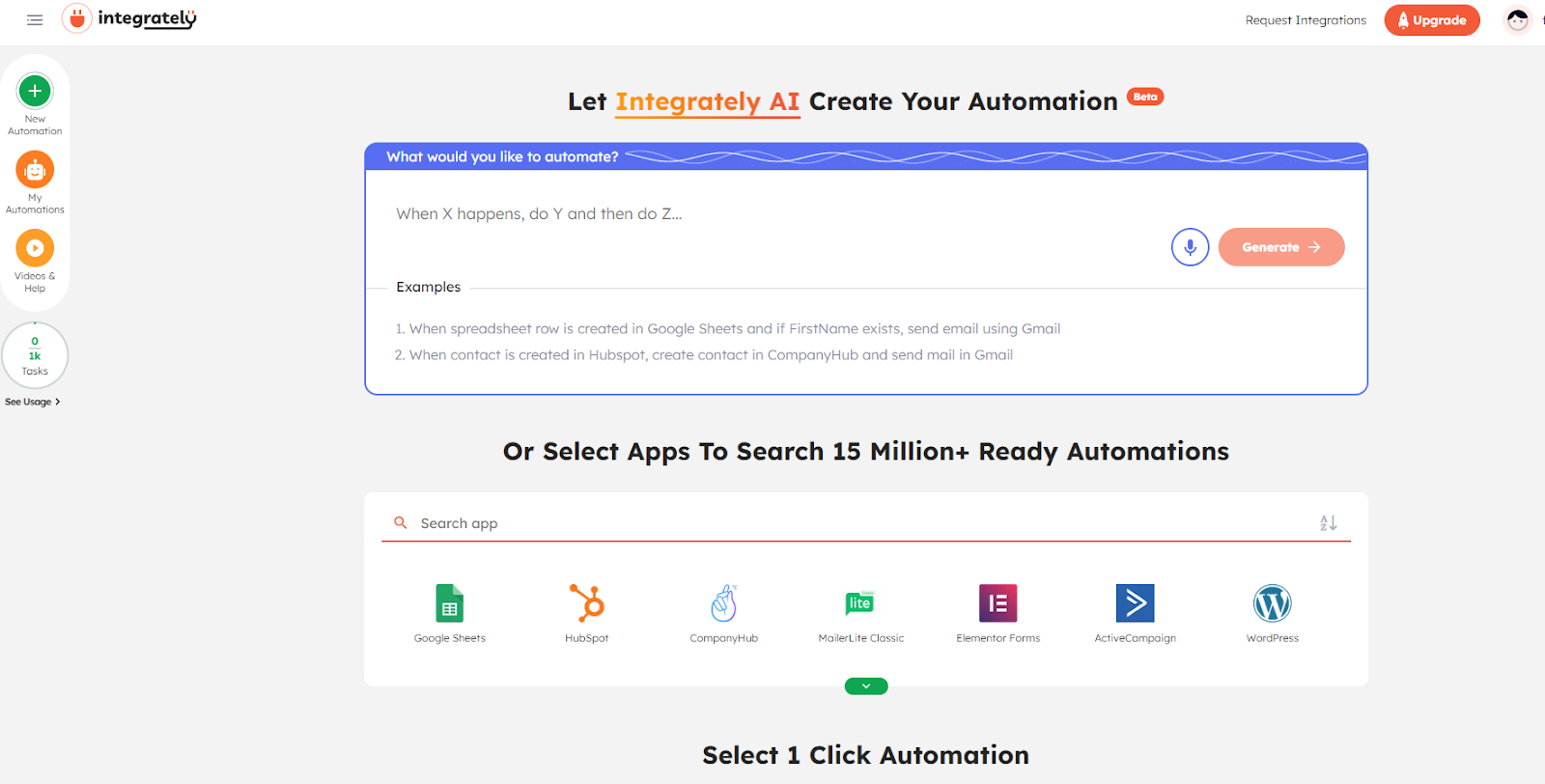Click the green New Automation plus icon

point(35,92)
